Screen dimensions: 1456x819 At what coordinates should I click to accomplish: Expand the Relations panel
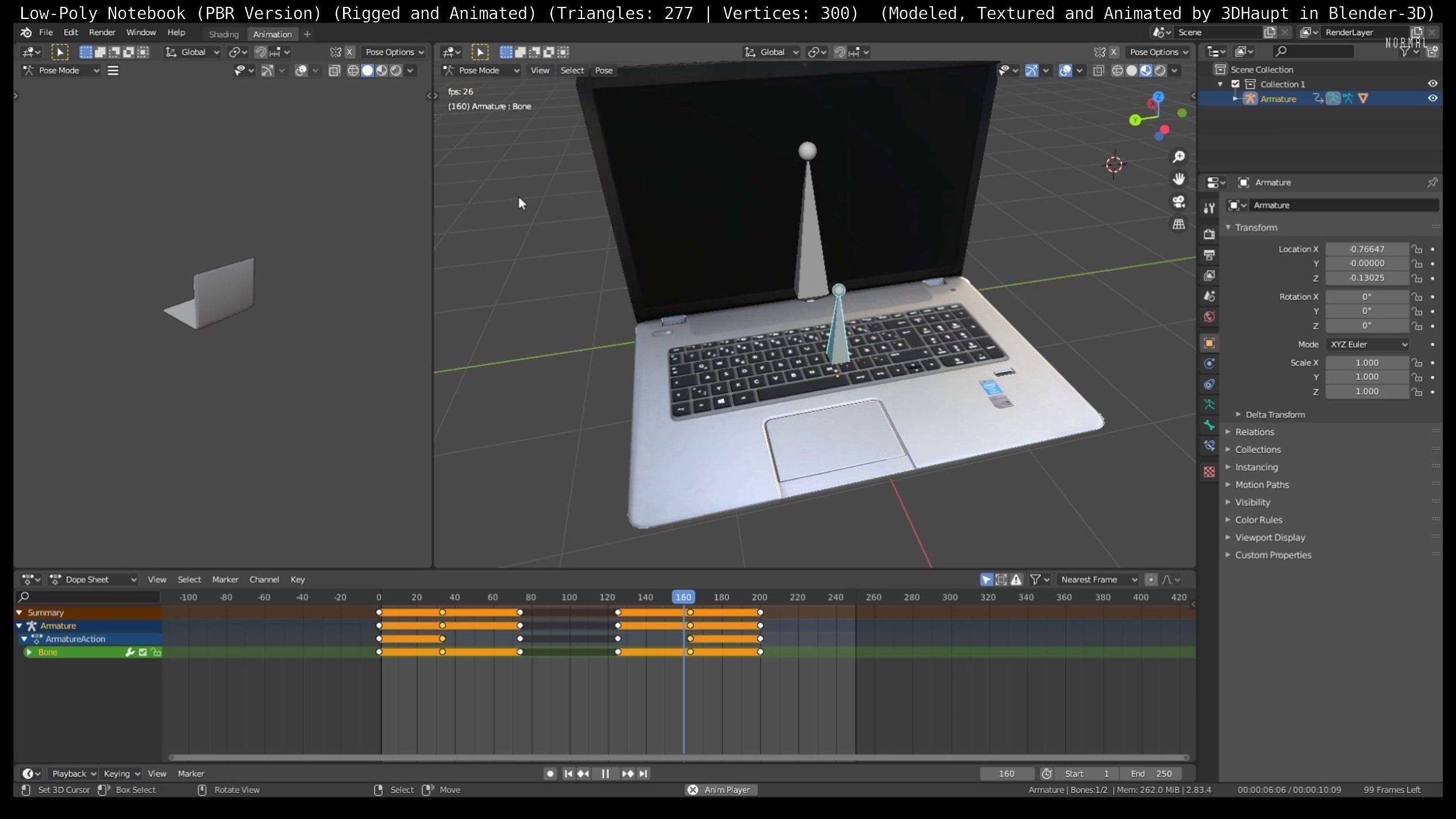click(1254, 432)
